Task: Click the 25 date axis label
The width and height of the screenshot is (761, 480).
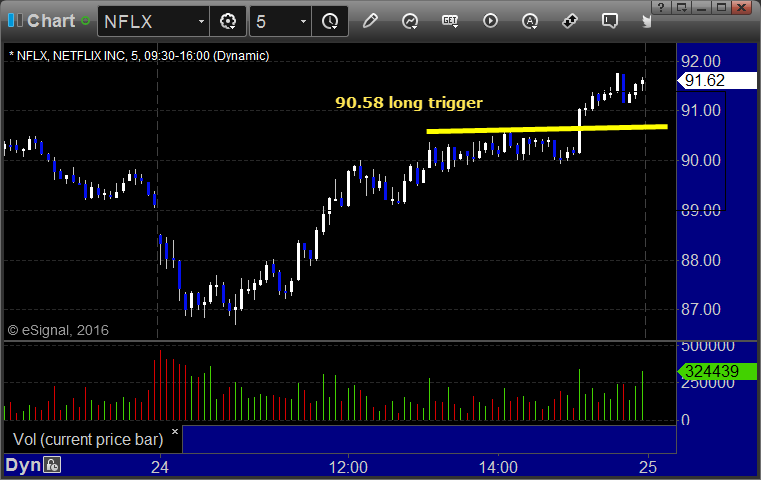Action: coord(648,467)
